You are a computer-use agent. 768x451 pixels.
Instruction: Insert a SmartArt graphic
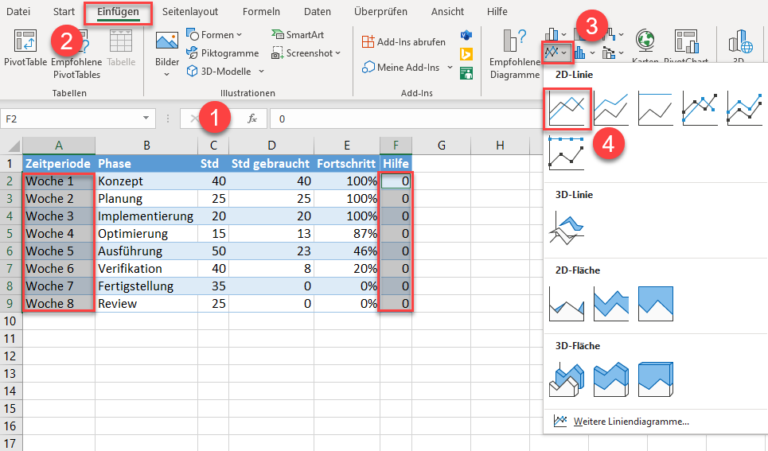point(297,35)
